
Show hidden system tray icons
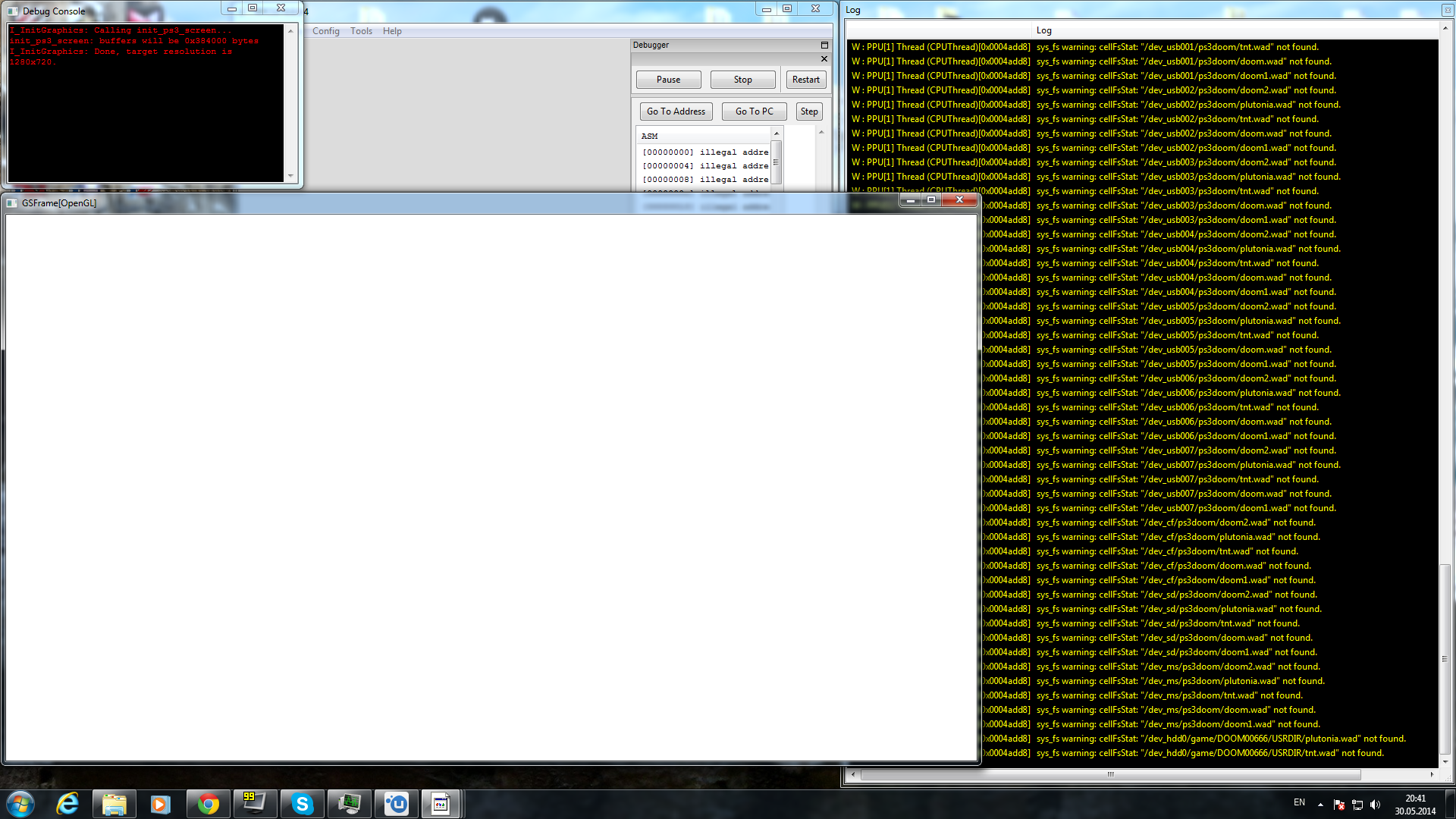1320,805
